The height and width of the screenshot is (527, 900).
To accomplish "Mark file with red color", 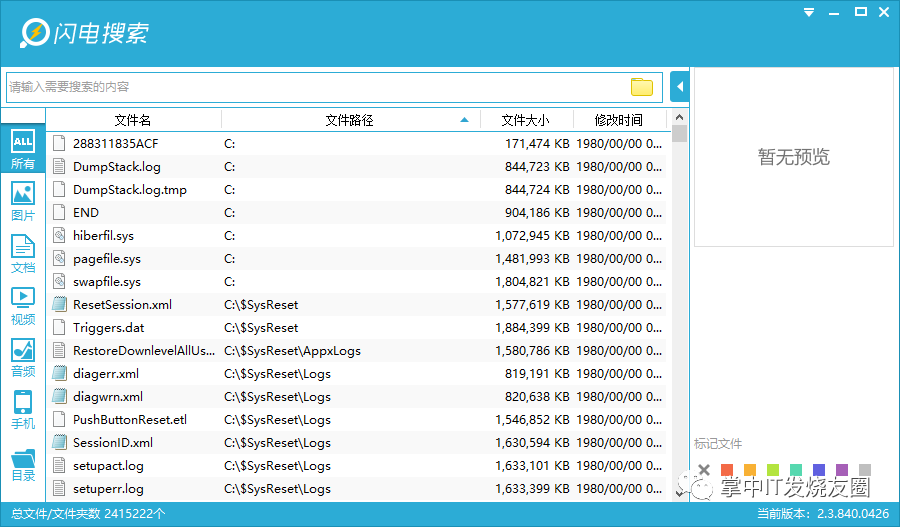I will click(x=727, y=470).
